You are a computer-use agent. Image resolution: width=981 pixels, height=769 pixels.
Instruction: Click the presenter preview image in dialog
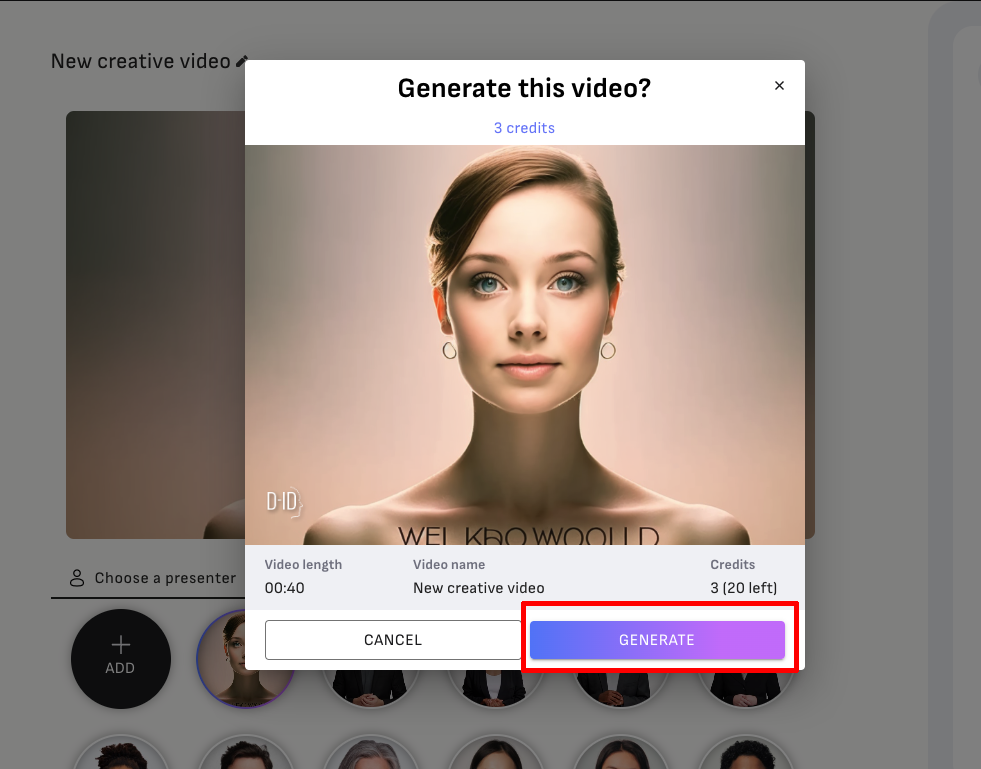point(524,345)
